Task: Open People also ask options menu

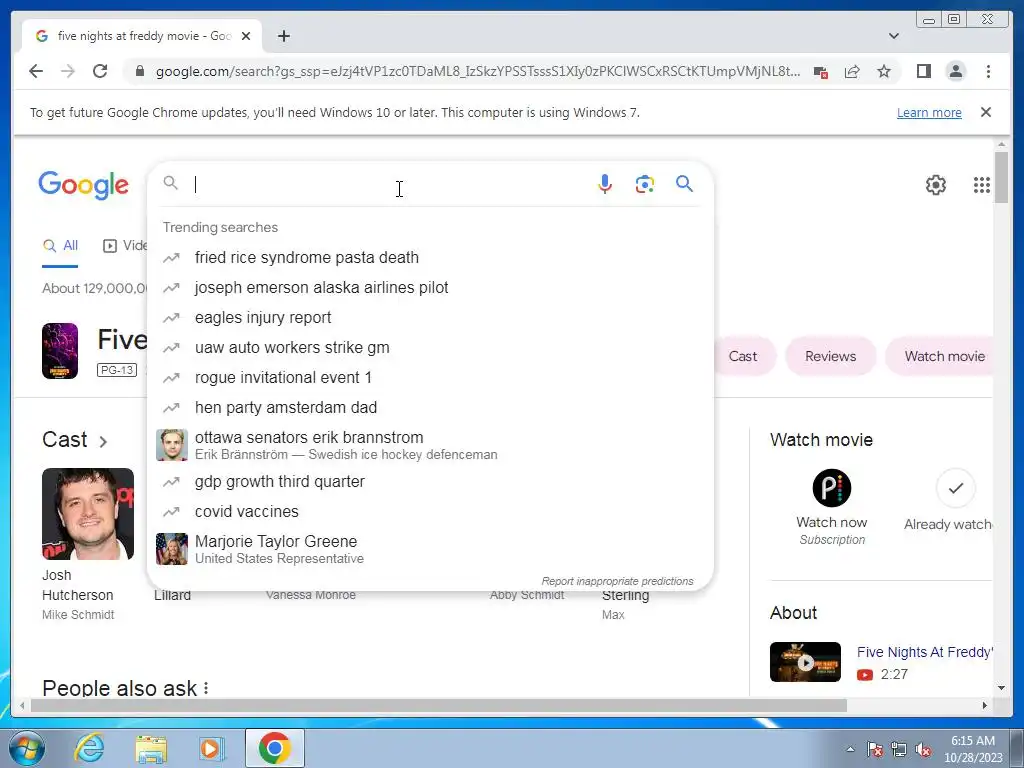Action: point(206,688)
